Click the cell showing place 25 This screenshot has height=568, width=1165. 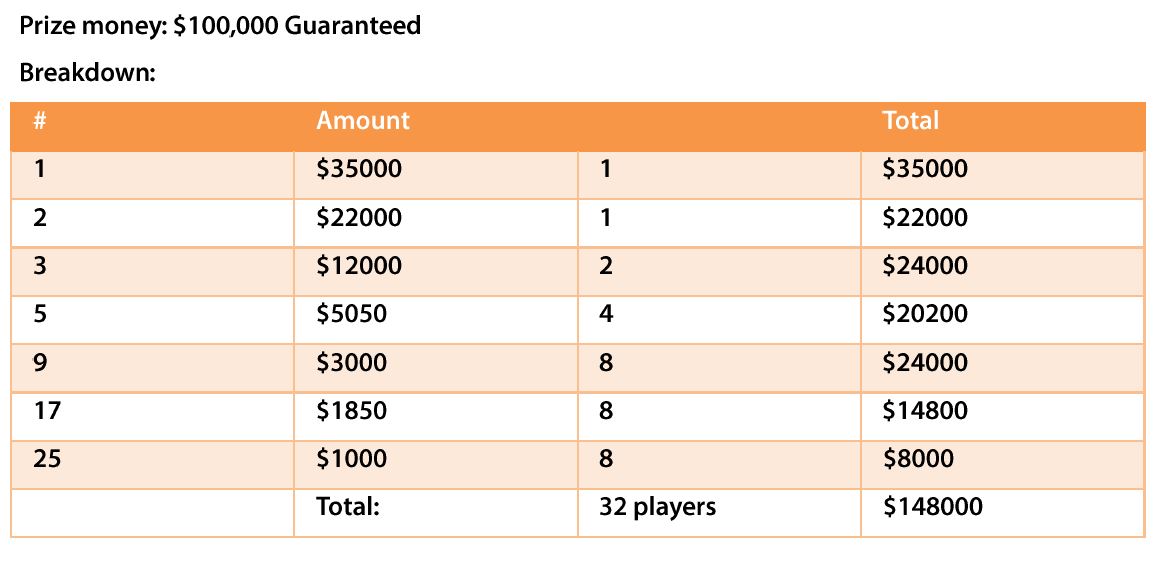[47, 459]
